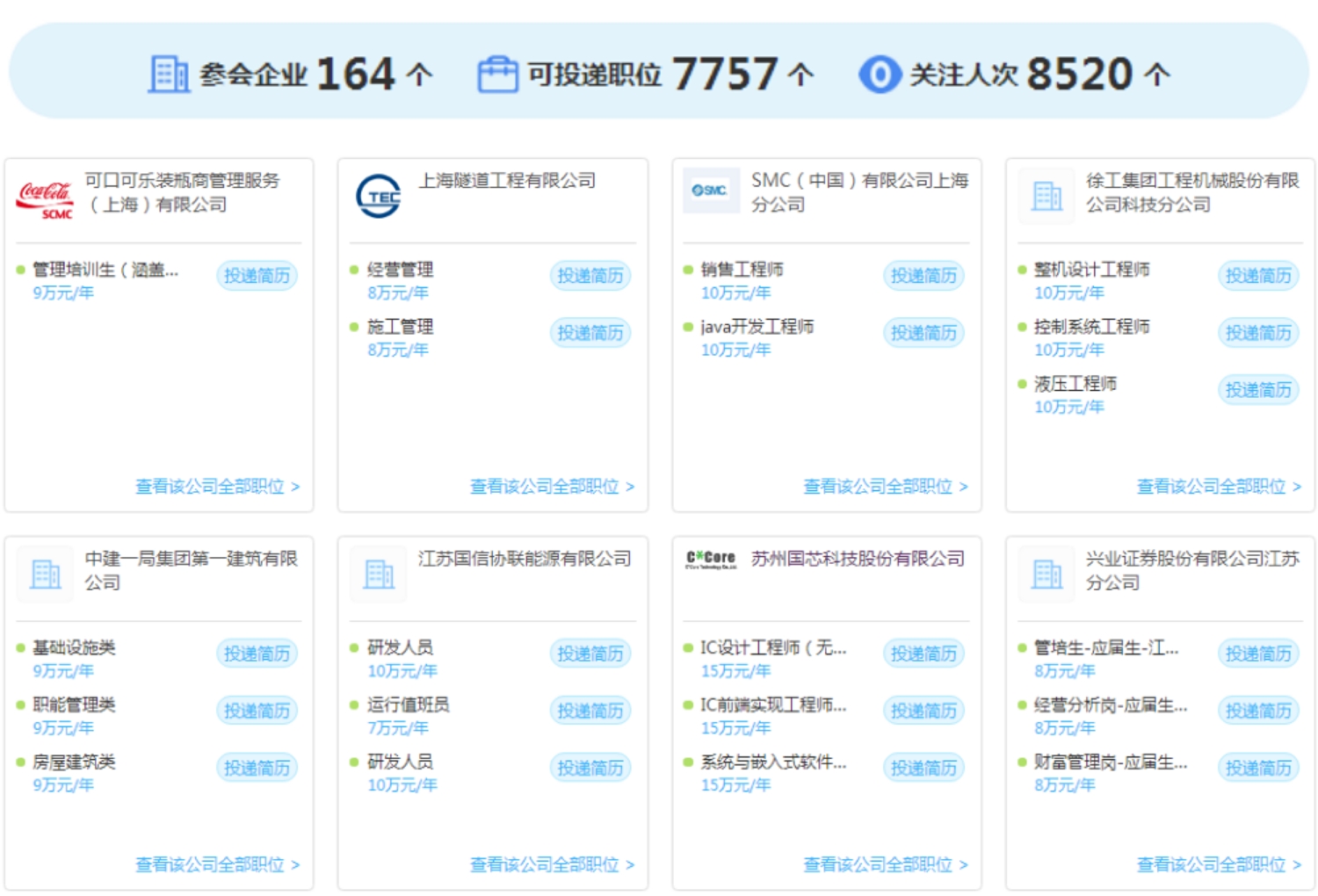Click placeholder logo for 兴业证券江苏分公司
This screenshot has width=1318, height=896.
coord(1046,574)
